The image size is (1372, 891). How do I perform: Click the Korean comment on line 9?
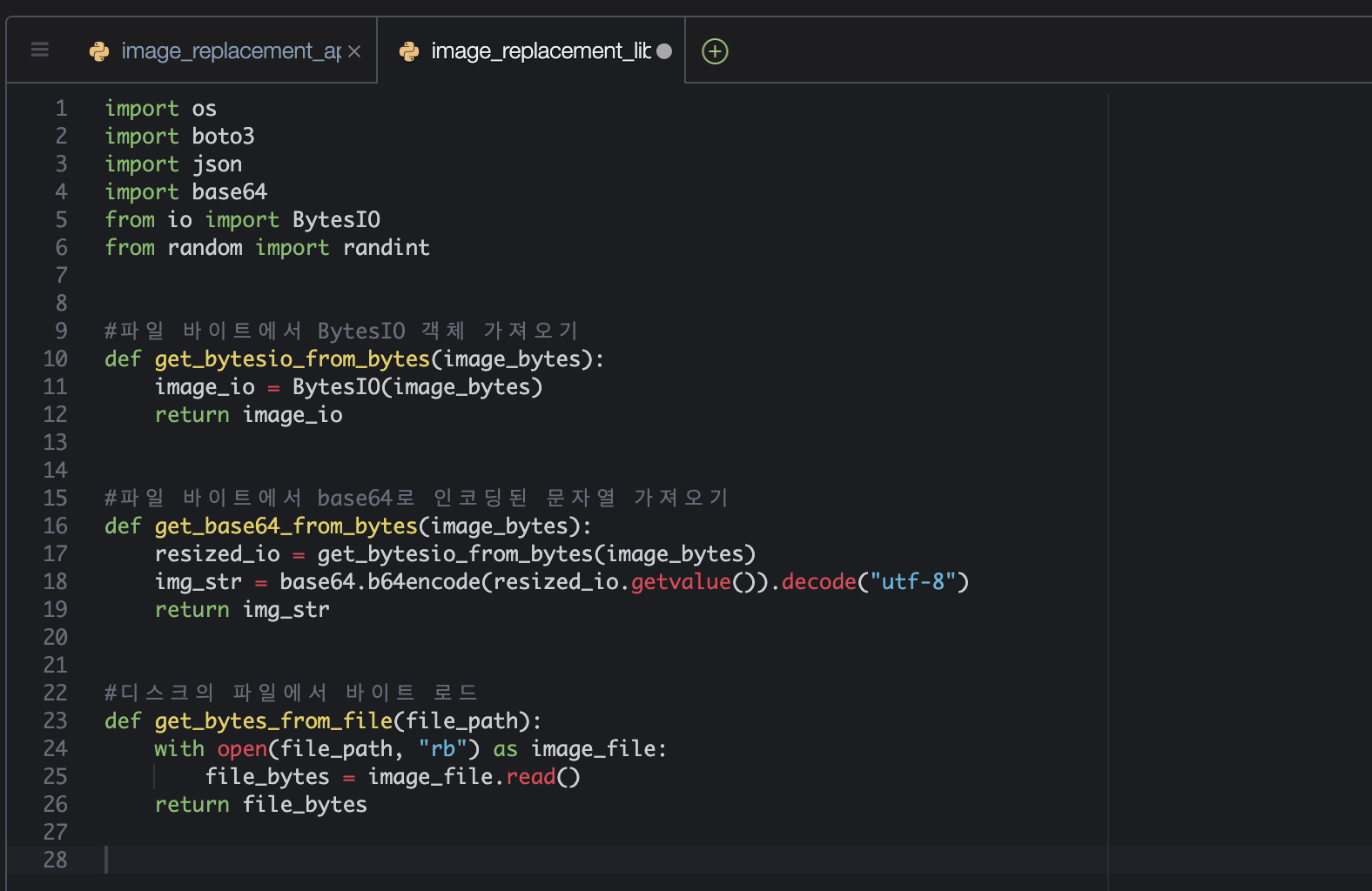341,331
